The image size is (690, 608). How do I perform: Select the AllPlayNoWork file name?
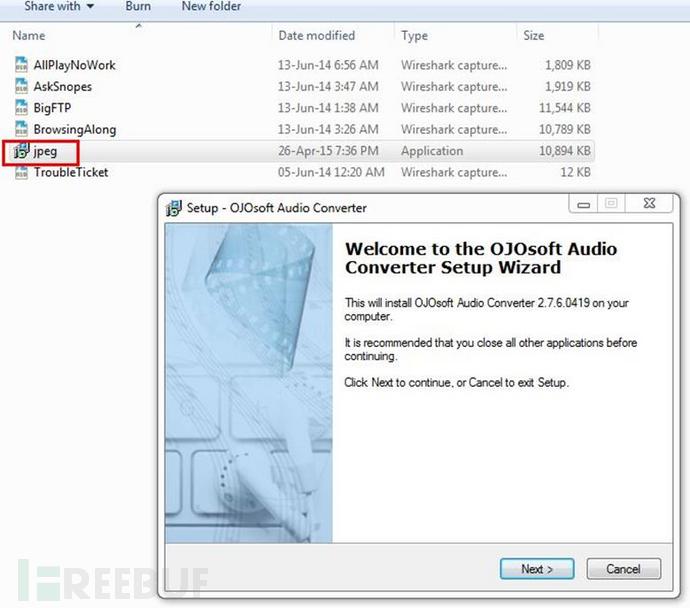pyautogui.click(x=74, y=65)
